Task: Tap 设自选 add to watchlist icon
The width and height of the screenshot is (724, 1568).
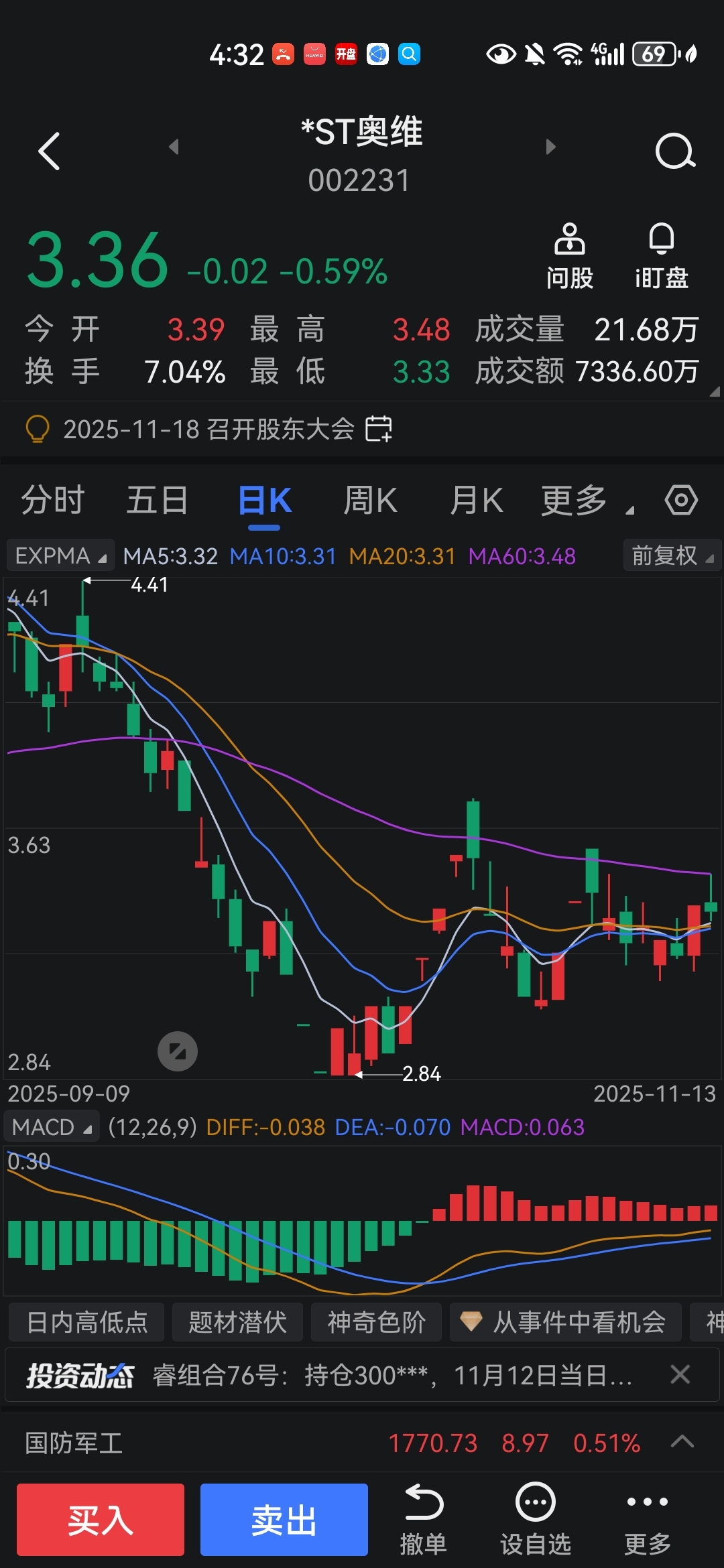Action: click(x=536, y=1519)
